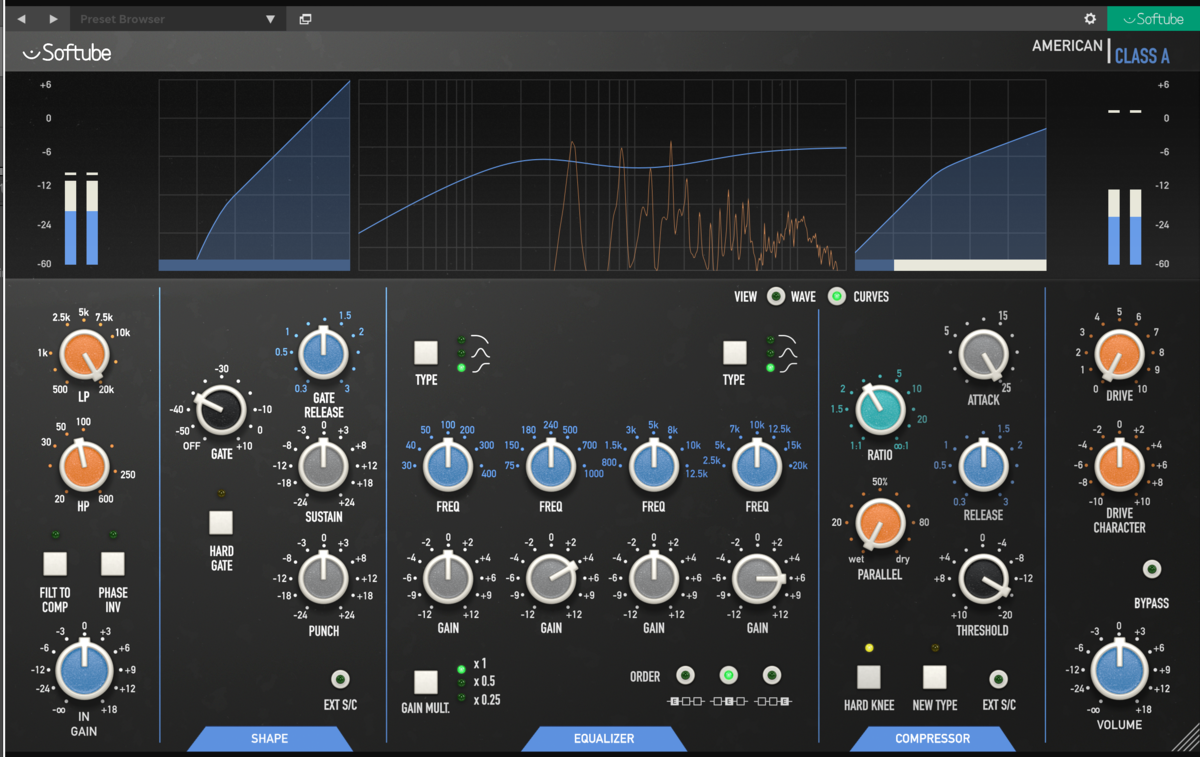Go to previous preset arrow
Screen dimensions: 1200x757
22,19
